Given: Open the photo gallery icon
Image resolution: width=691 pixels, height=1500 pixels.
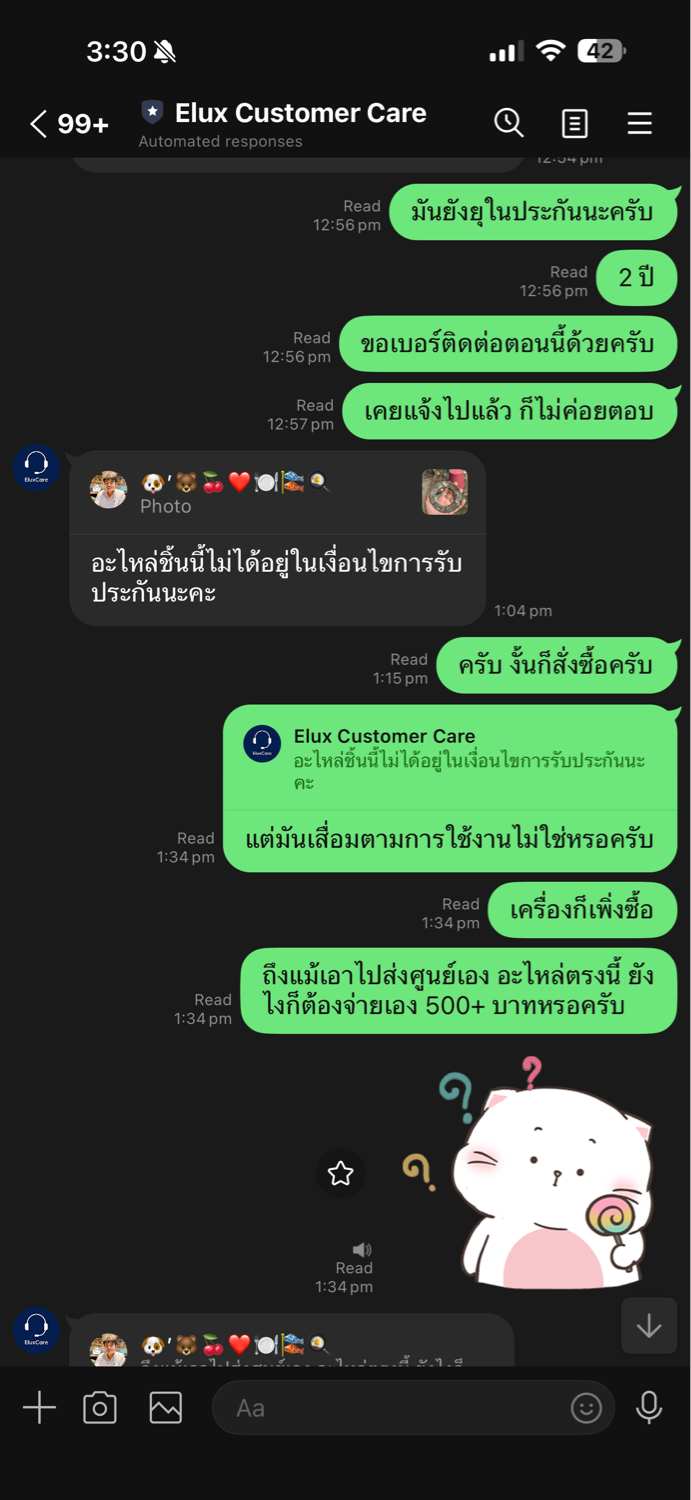Looking at the screenshot, I should pos(166,1408).
